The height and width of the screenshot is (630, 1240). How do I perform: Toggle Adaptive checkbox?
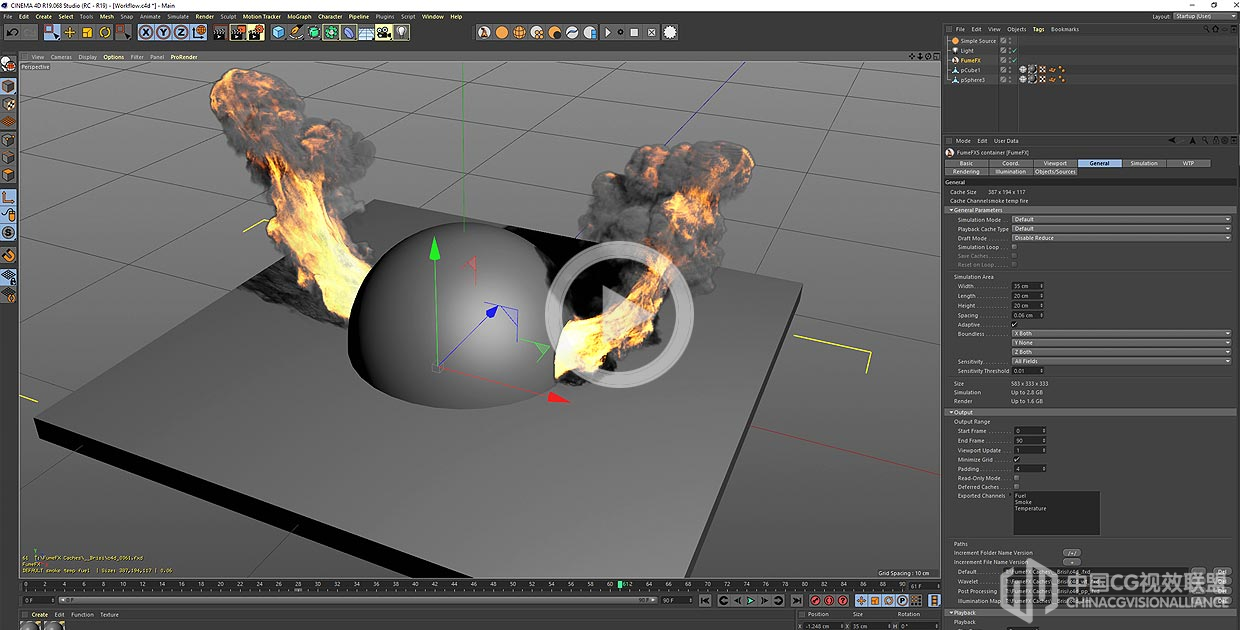[x=1014, y=324]
